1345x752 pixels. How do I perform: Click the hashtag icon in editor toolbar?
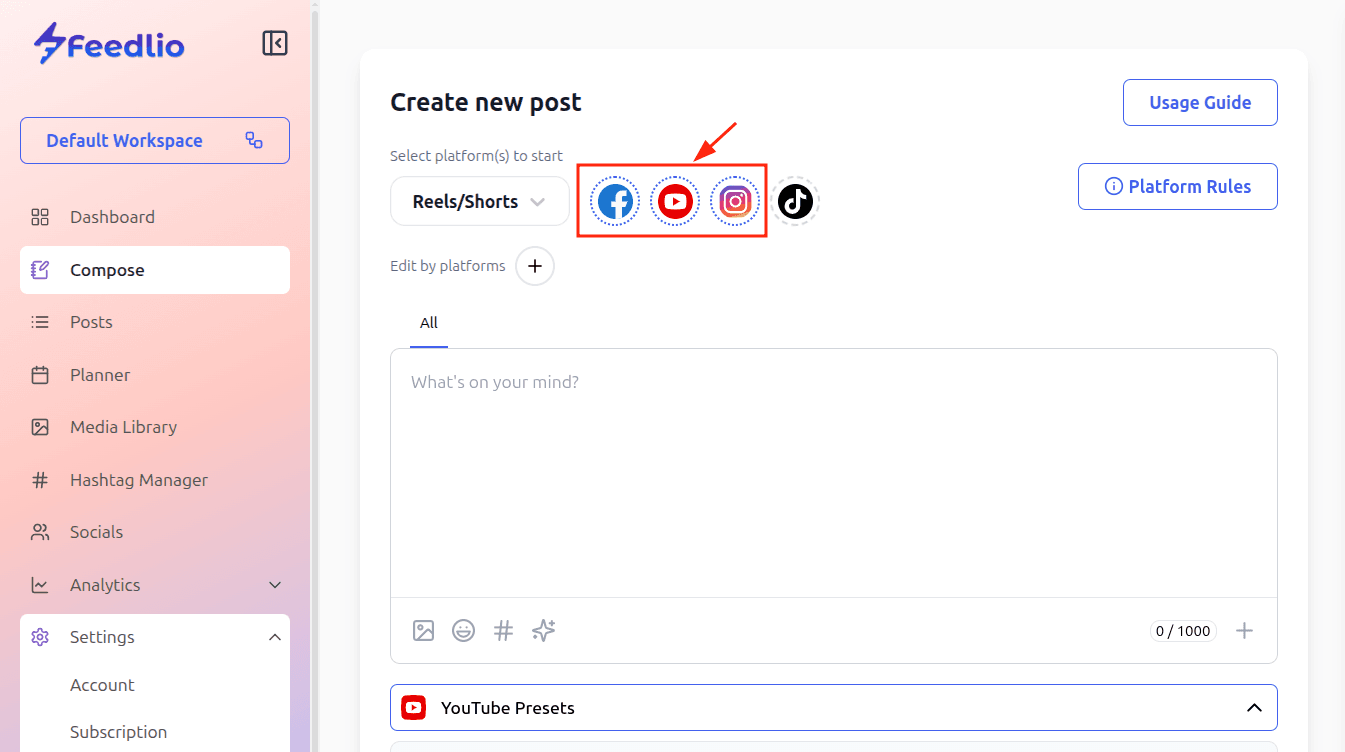[x=504, y=631]
